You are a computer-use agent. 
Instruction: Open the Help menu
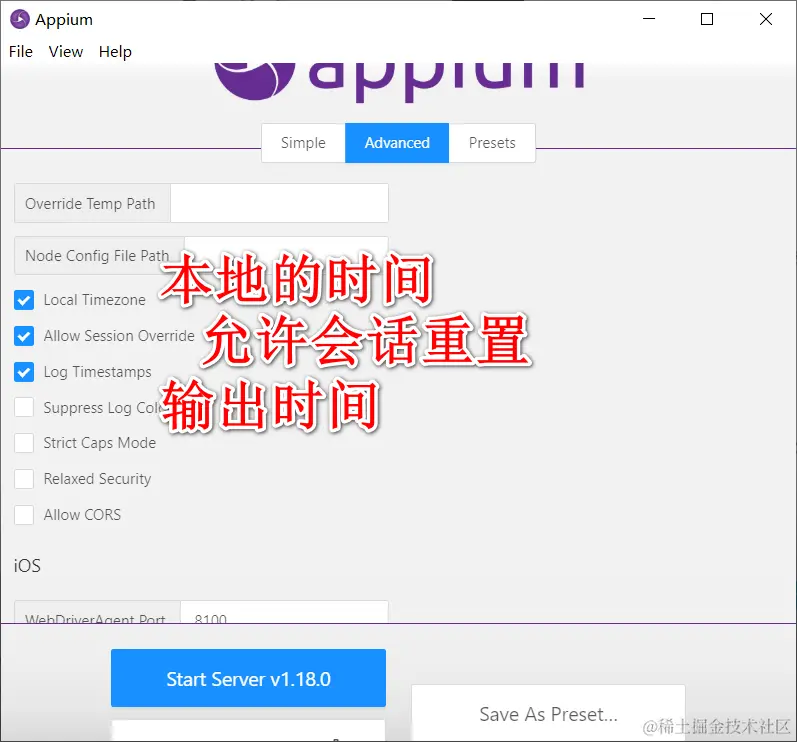click(x=115, y=51)
